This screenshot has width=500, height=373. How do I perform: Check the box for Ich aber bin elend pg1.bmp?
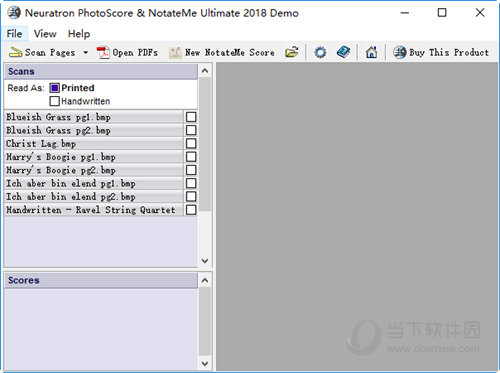(x=191, y=183)
